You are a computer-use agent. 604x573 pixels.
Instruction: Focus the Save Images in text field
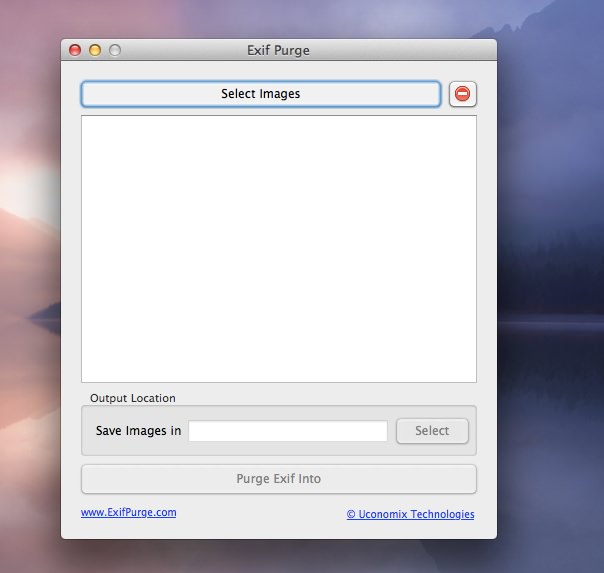[x=288, y=431]
